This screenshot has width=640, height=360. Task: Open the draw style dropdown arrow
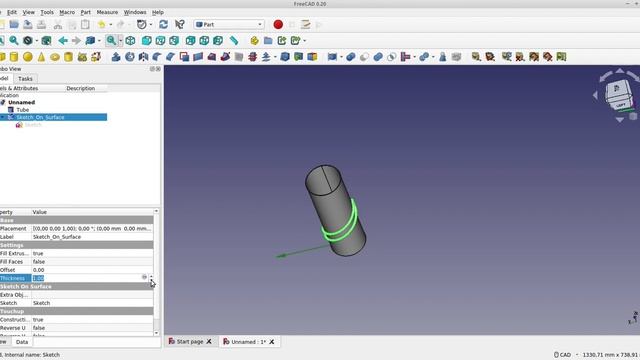click(x=37, y=40)
